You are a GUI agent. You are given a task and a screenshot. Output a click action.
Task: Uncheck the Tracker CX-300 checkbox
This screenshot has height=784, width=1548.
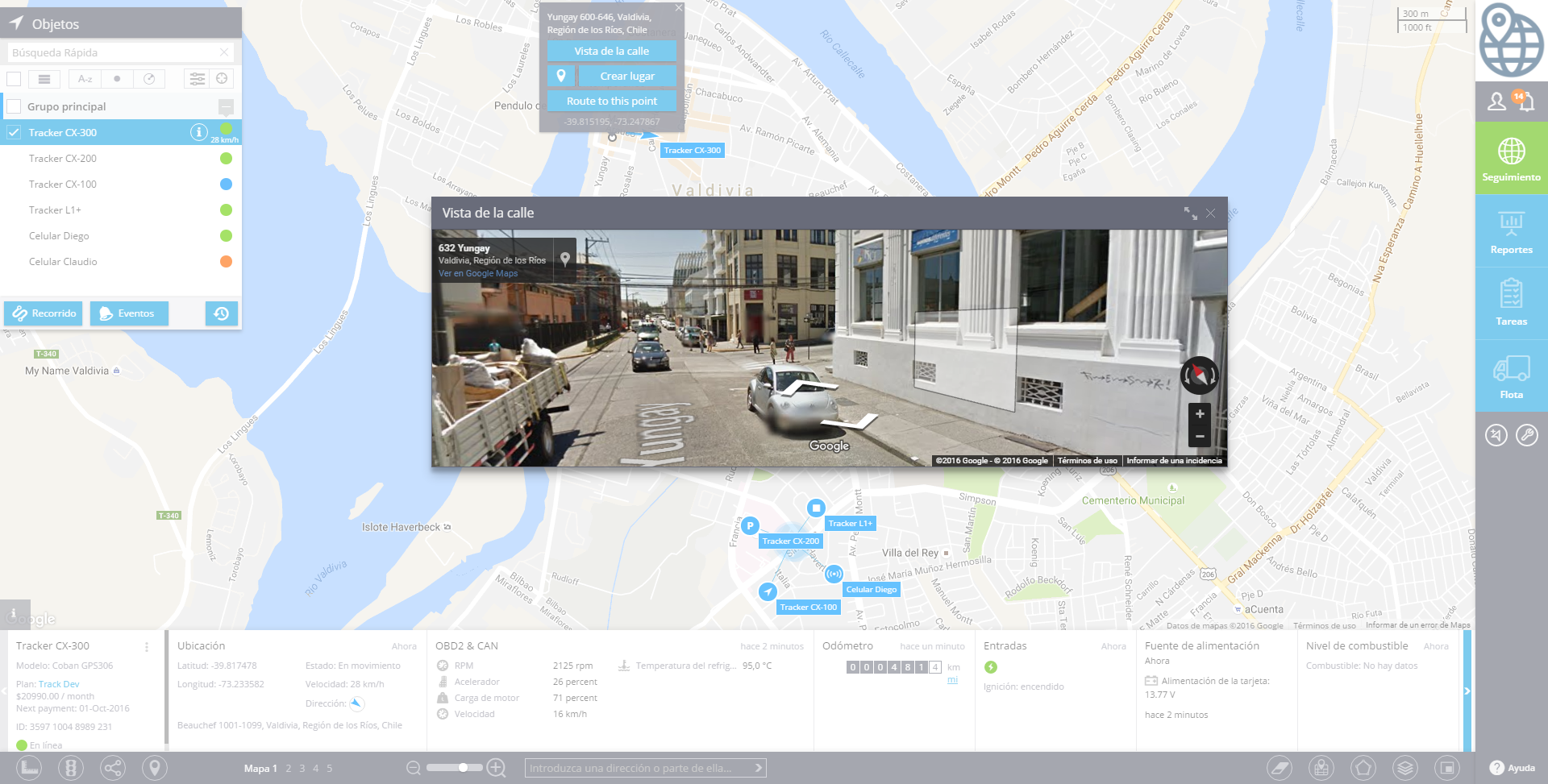(14, 132)
